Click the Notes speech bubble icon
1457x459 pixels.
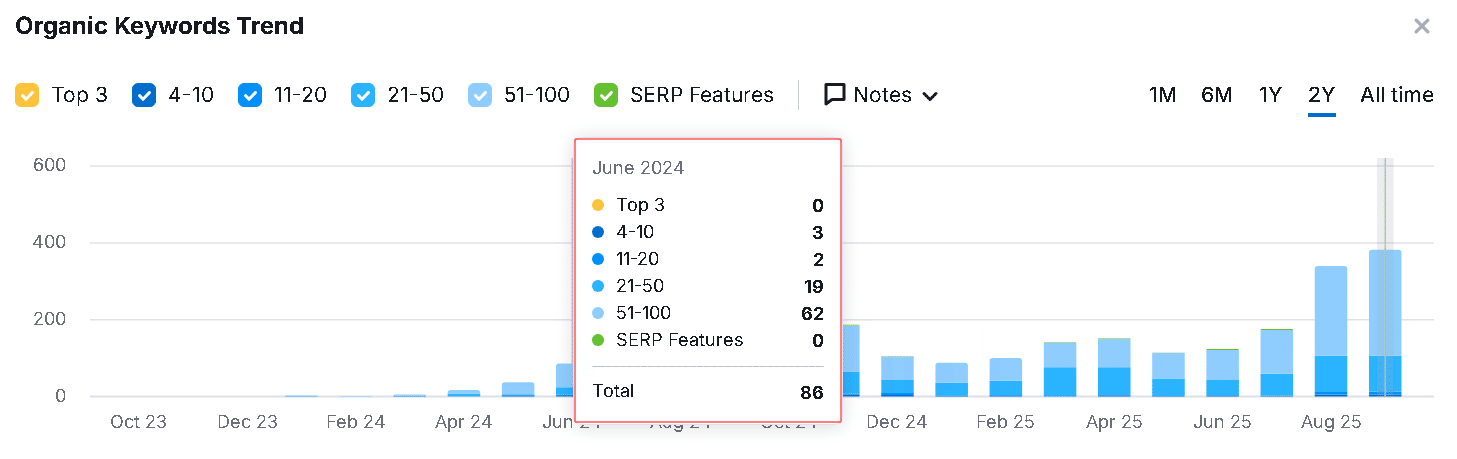pyautogui.click(x=835, y=95)
